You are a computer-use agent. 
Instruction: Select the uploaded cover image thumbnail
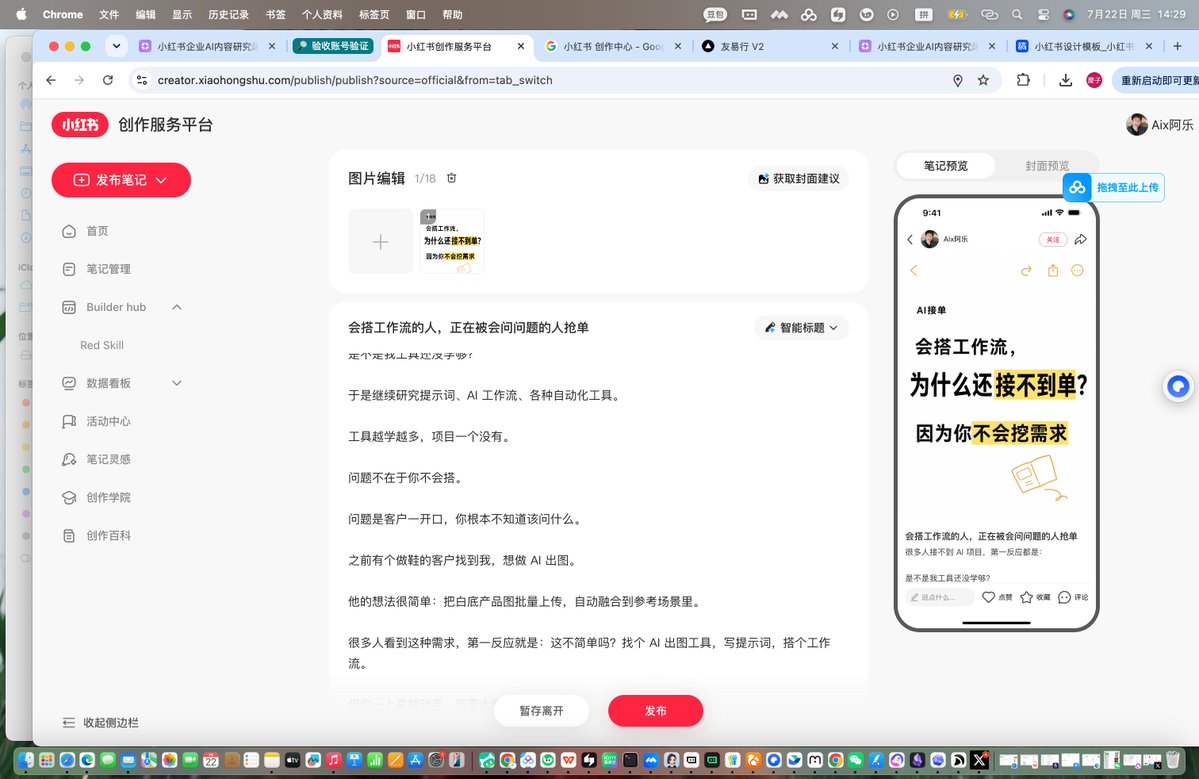coord(452,242)
